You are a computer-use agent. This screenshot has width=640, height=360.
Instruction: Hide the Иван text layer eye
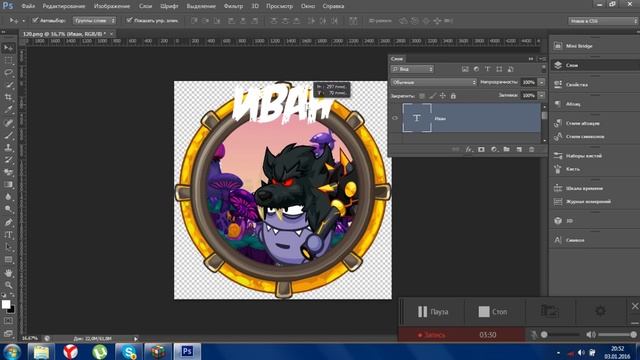pyautogui.click(x=395, y=118)
